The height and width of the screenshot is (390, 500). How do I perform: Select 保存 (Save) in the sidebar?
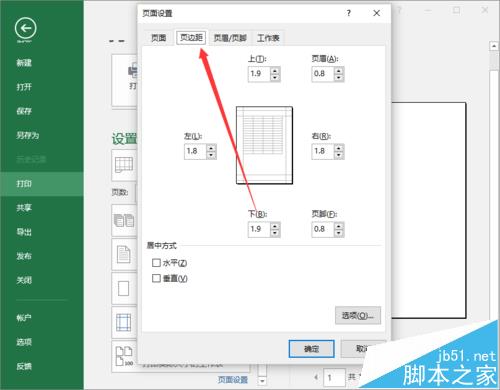pyautogui.click(x=24, y=111)
